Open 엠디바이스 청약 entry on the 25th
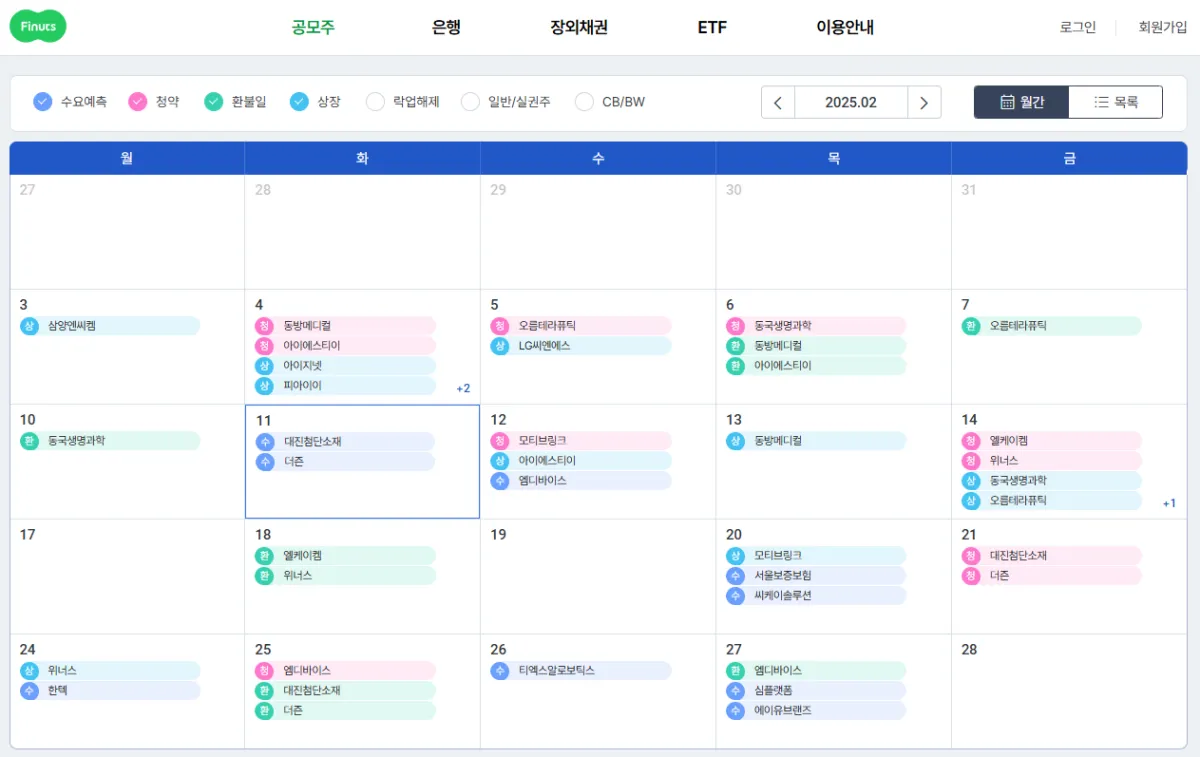The height and width of the screenshot is (757, 1200). pos(345,671)
